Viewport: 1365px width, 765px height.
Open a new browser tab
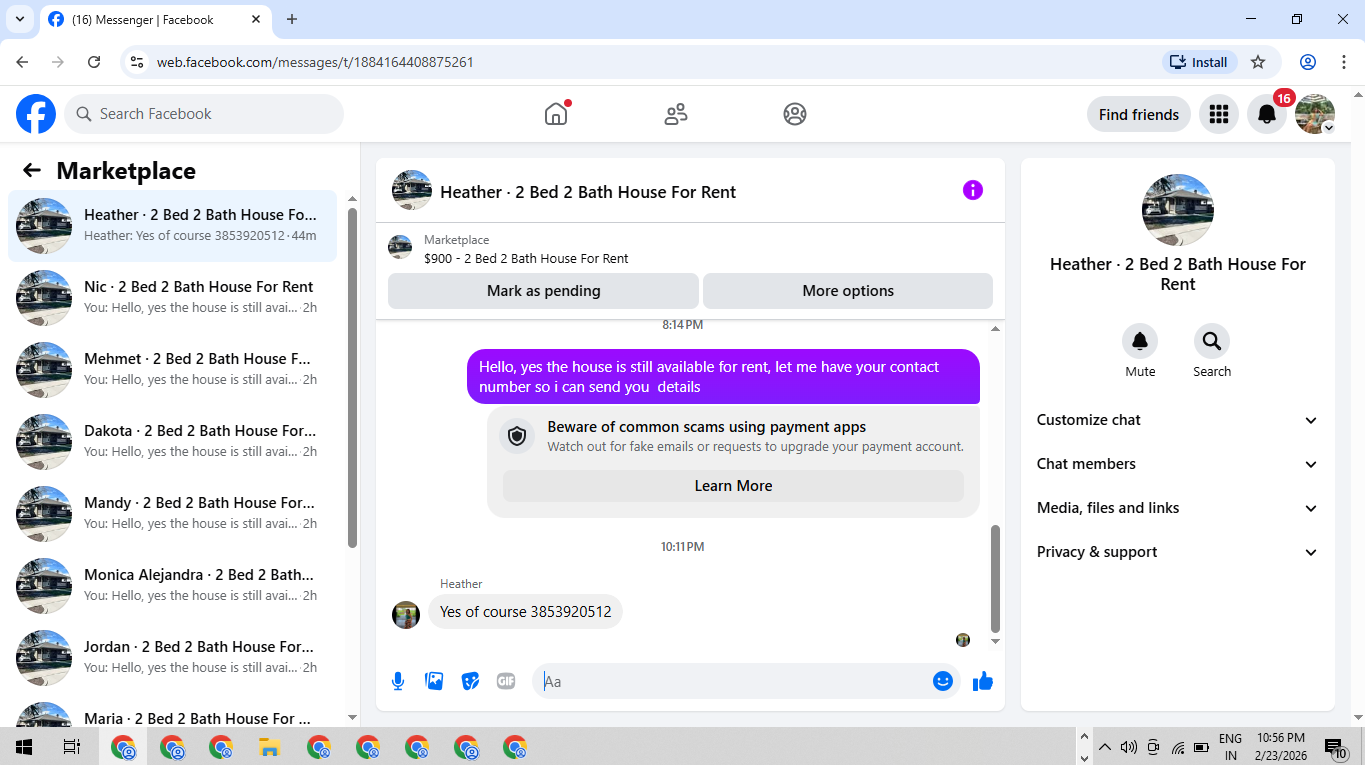(x=292, y=19)
